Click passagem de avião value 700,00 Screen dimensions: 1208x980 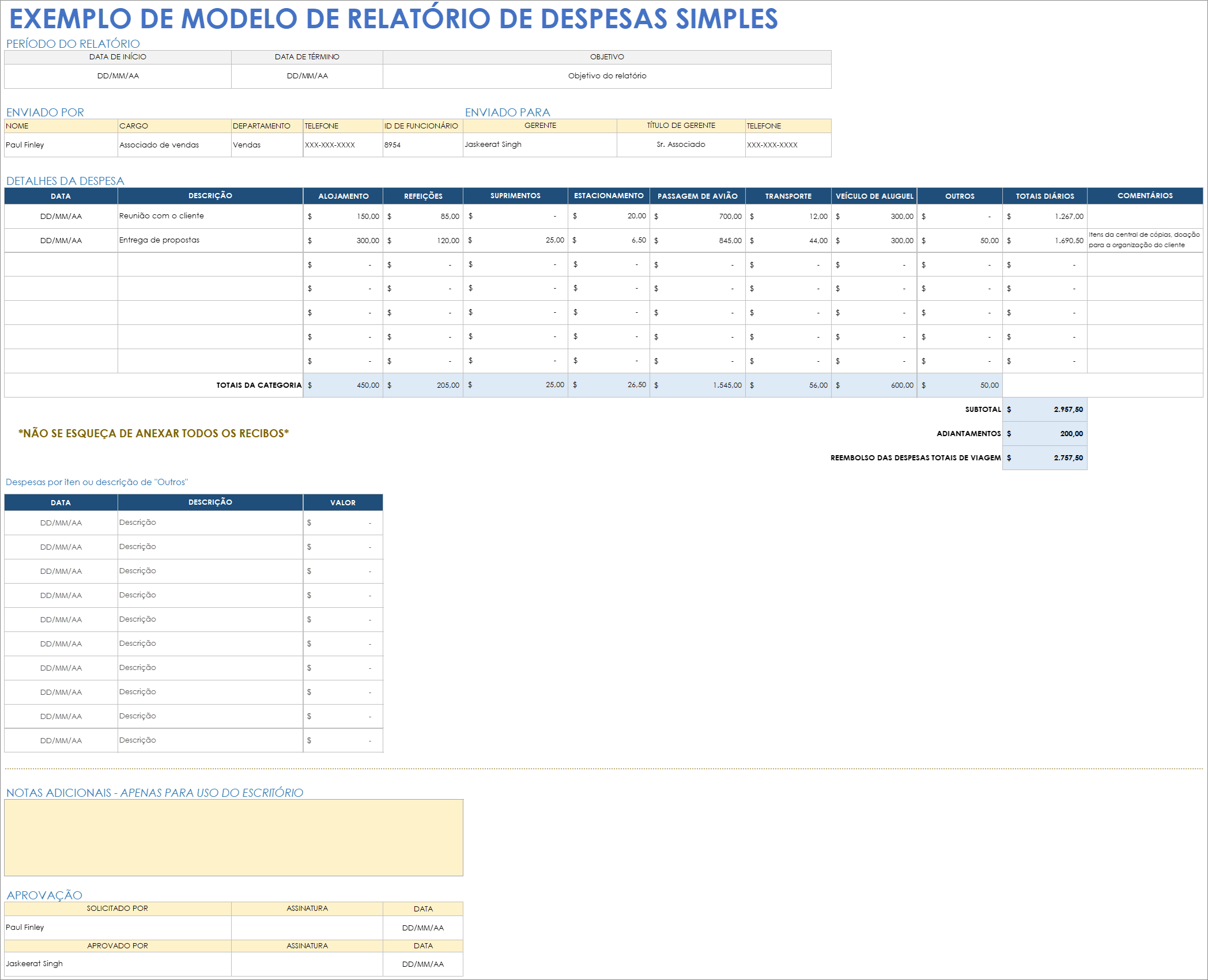tap(697, 217)
